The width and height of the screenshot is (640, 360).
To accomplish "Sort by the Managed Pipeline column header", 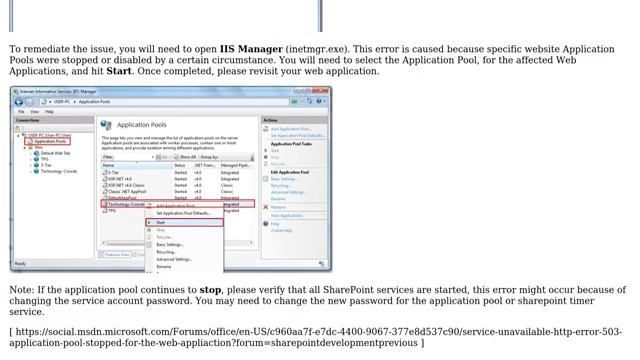I will tap(237, 165).
